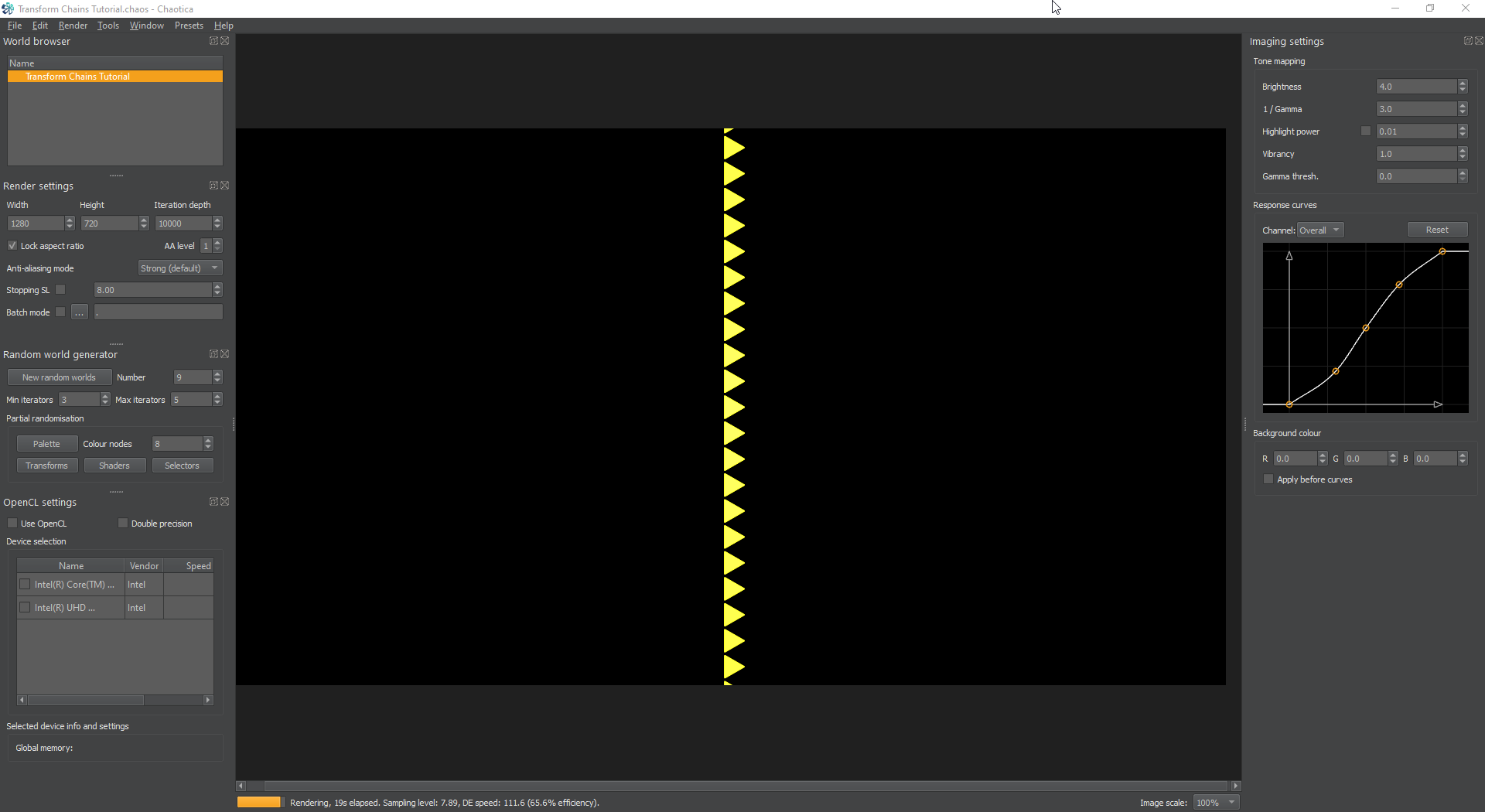Toggle Lock aspect ratio checkbox
The image size is (1485, 812).
12,246
